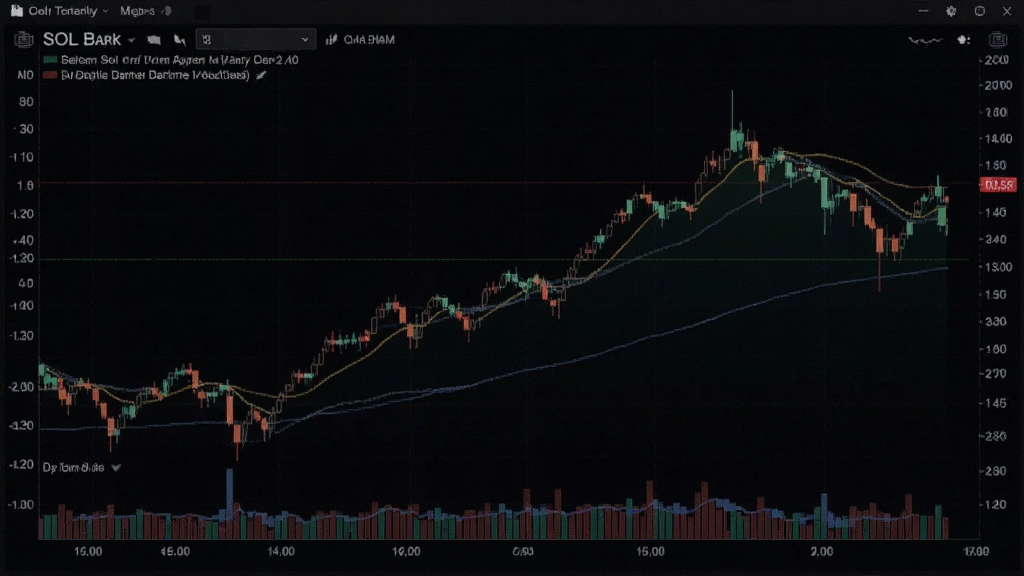Image resolution: width=1024 pixels, height=576 pixels.
Task: Open the SOL Bark symbol dropdown arrow
Action: pyautogui.click(x=131, y=40)
